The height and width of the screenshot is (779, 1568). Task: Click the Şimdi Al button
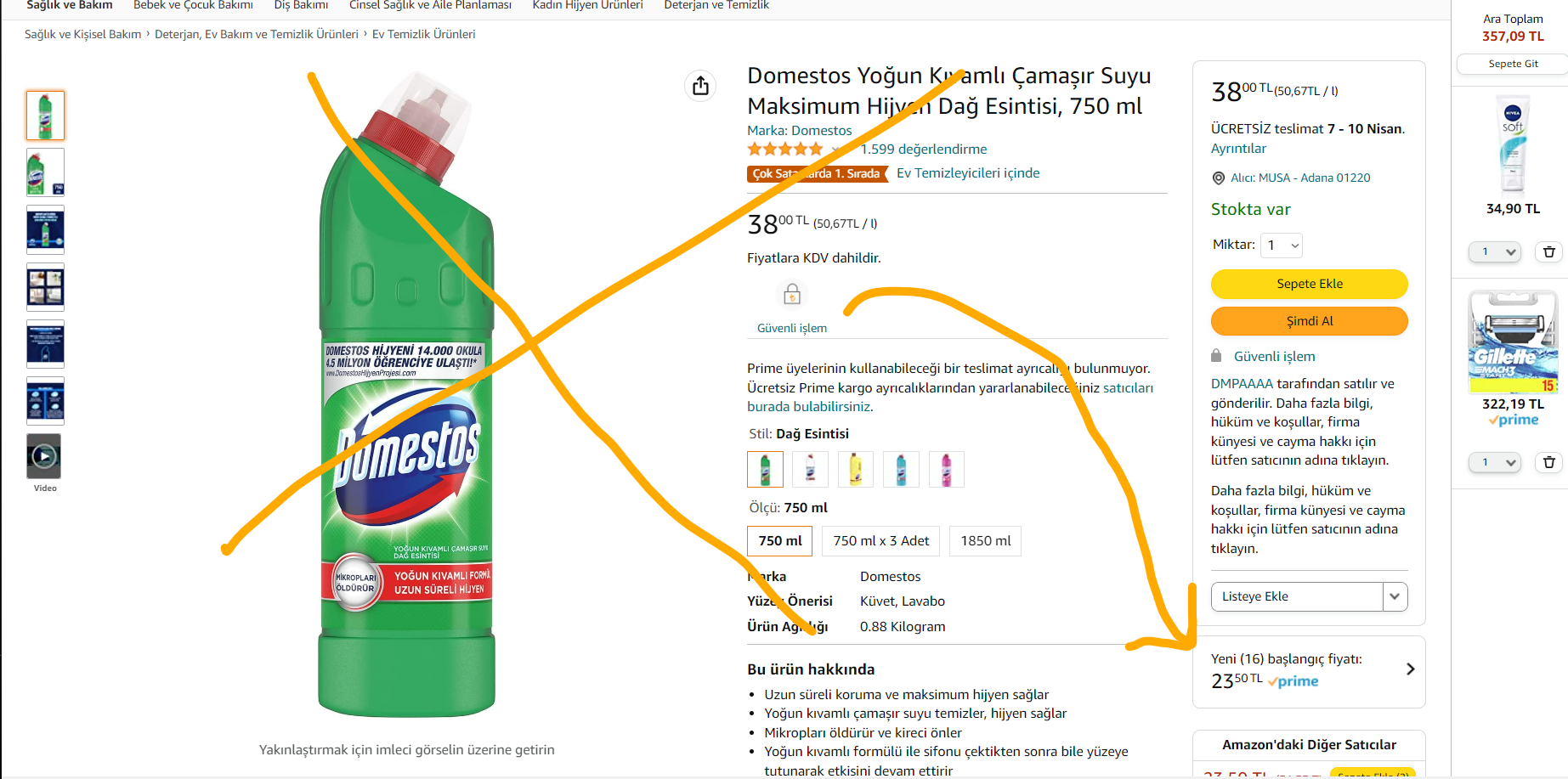click(x=1309, y=321)
